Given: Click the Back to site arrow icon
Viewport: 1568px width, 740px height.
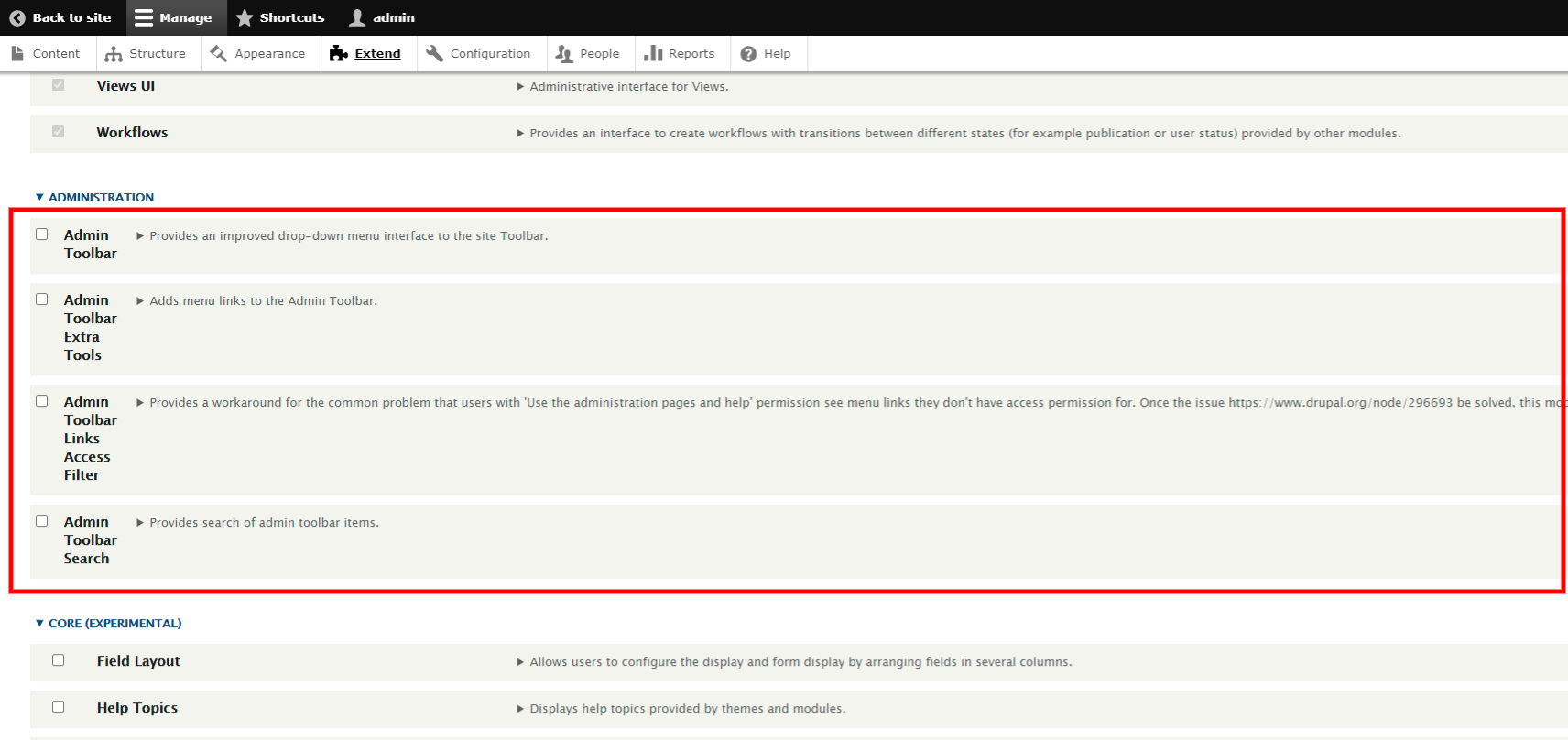Looking at the screenshot, I should [17, 17].
